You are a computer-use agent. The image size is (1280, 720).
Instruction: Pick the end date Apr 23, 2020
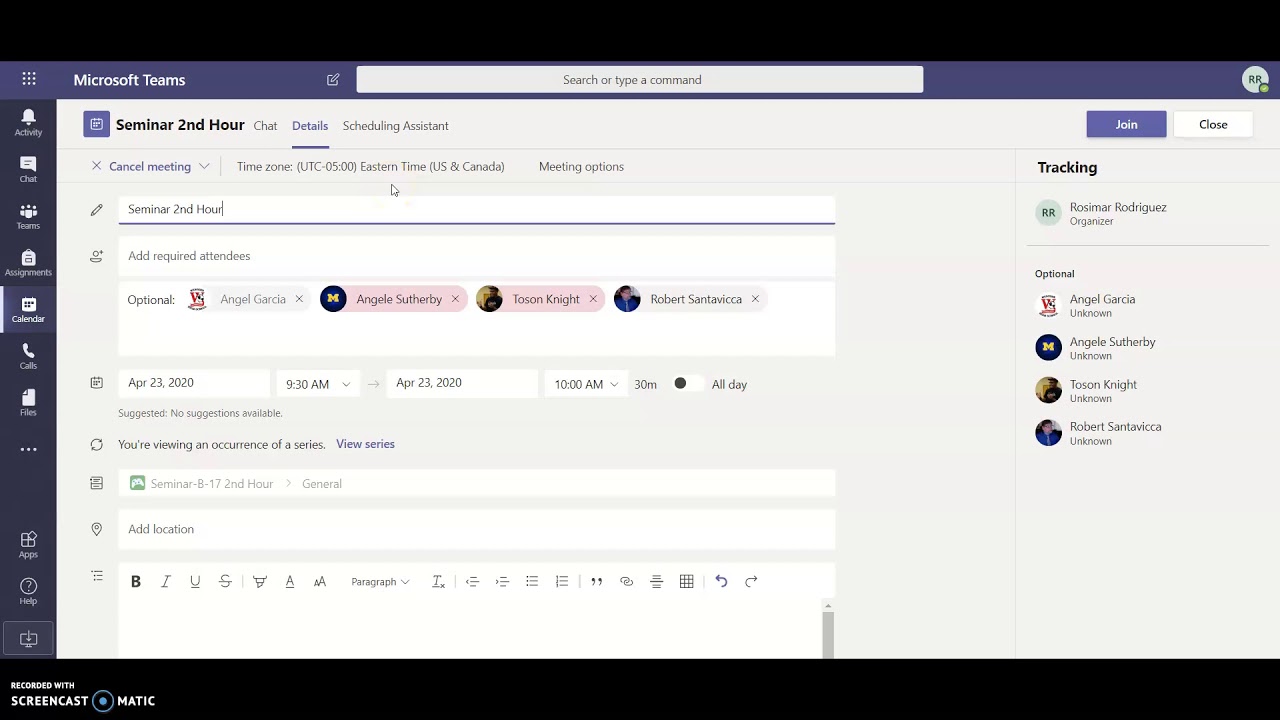(462, 383)
